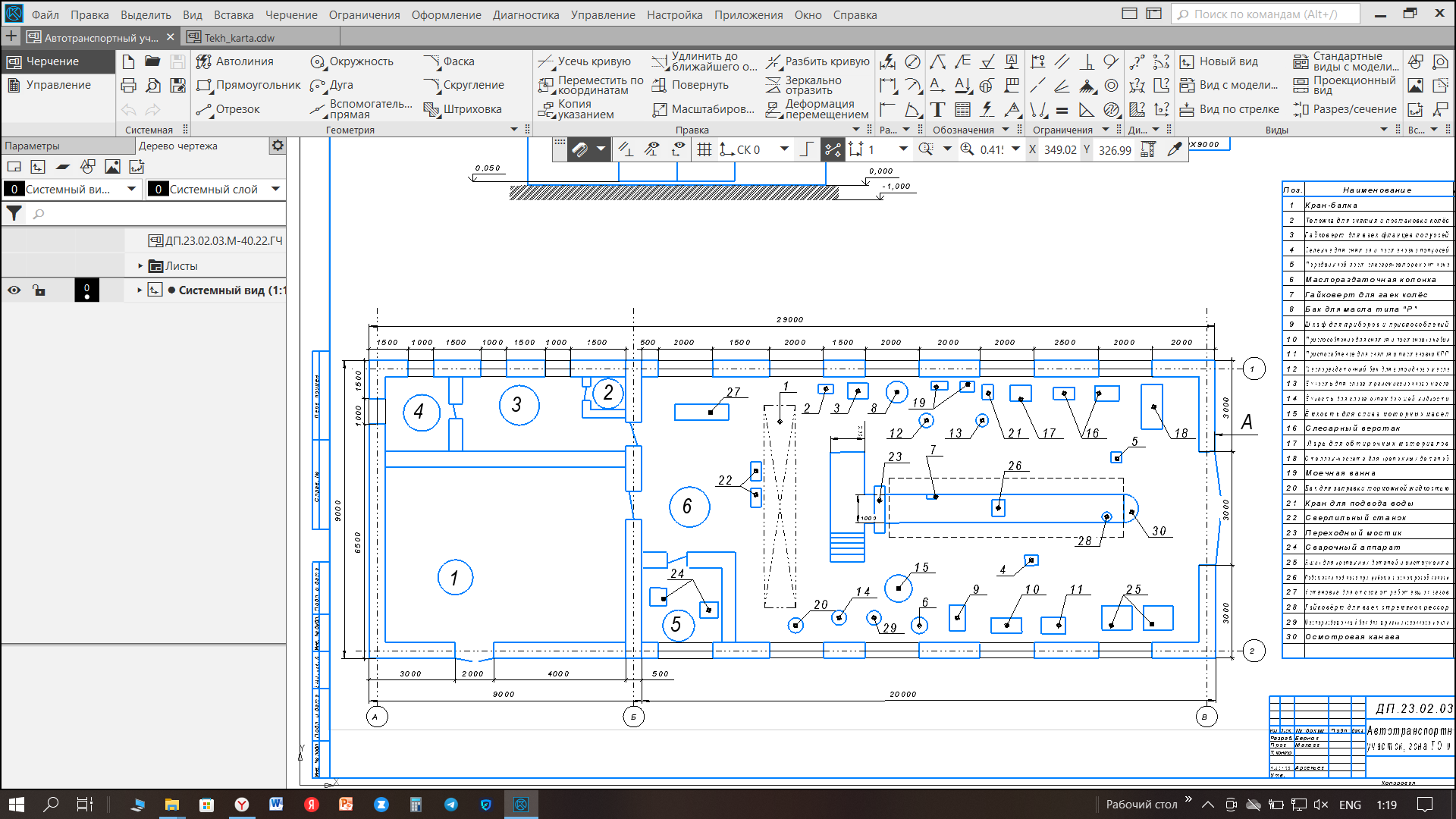Expand the Листы tree node

(140, 266)
